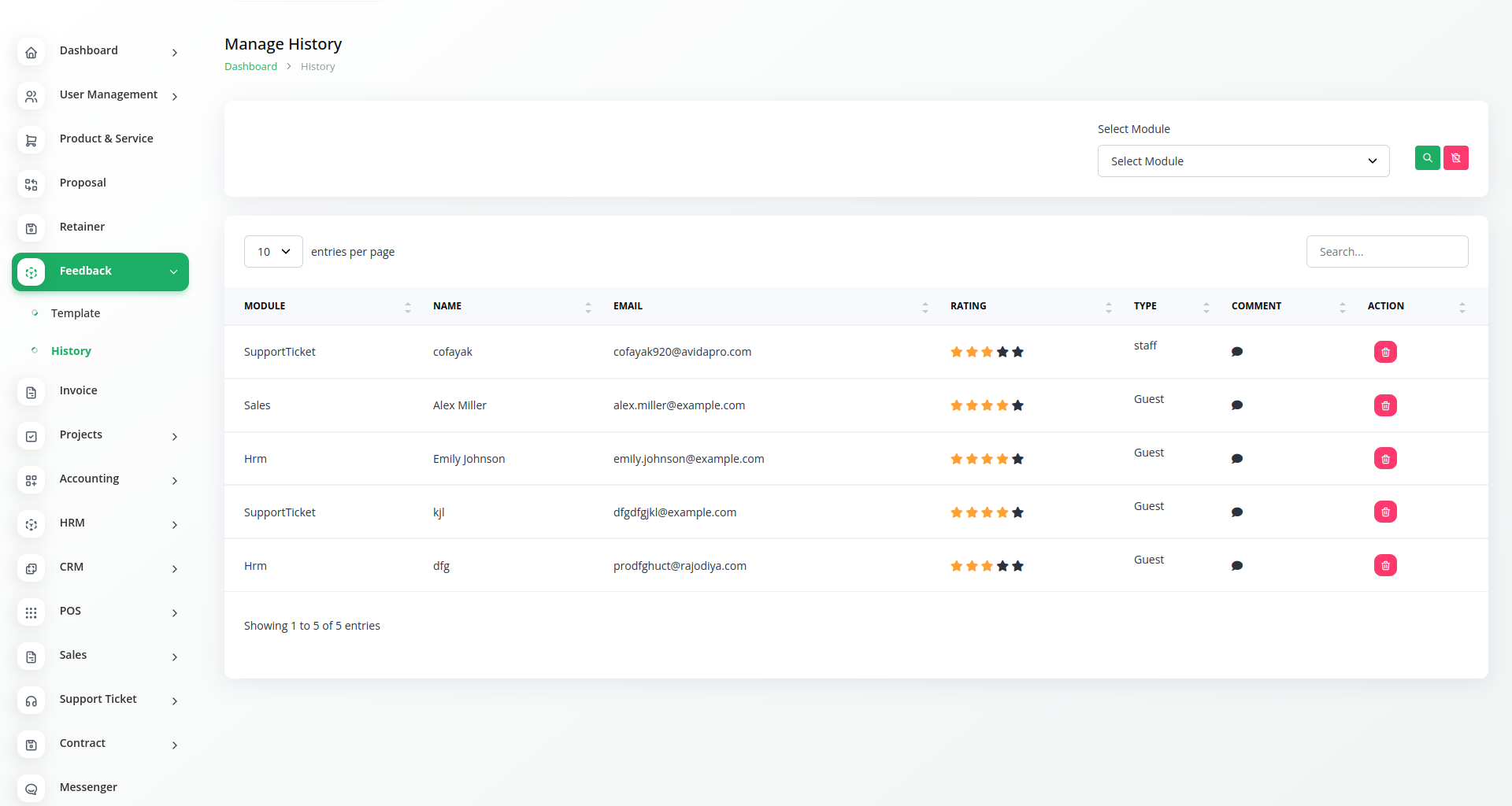Delete the cofayak feedback entry
Image resolution: width=1512 pixels, height=806 pixels.
point(1384,352)
